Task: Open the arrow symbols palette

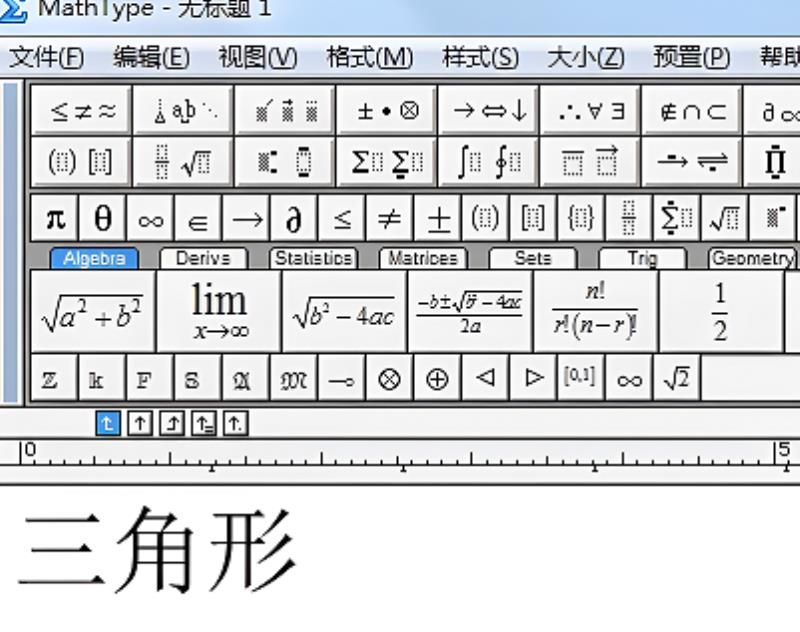Action: click(x=488, y=110)
